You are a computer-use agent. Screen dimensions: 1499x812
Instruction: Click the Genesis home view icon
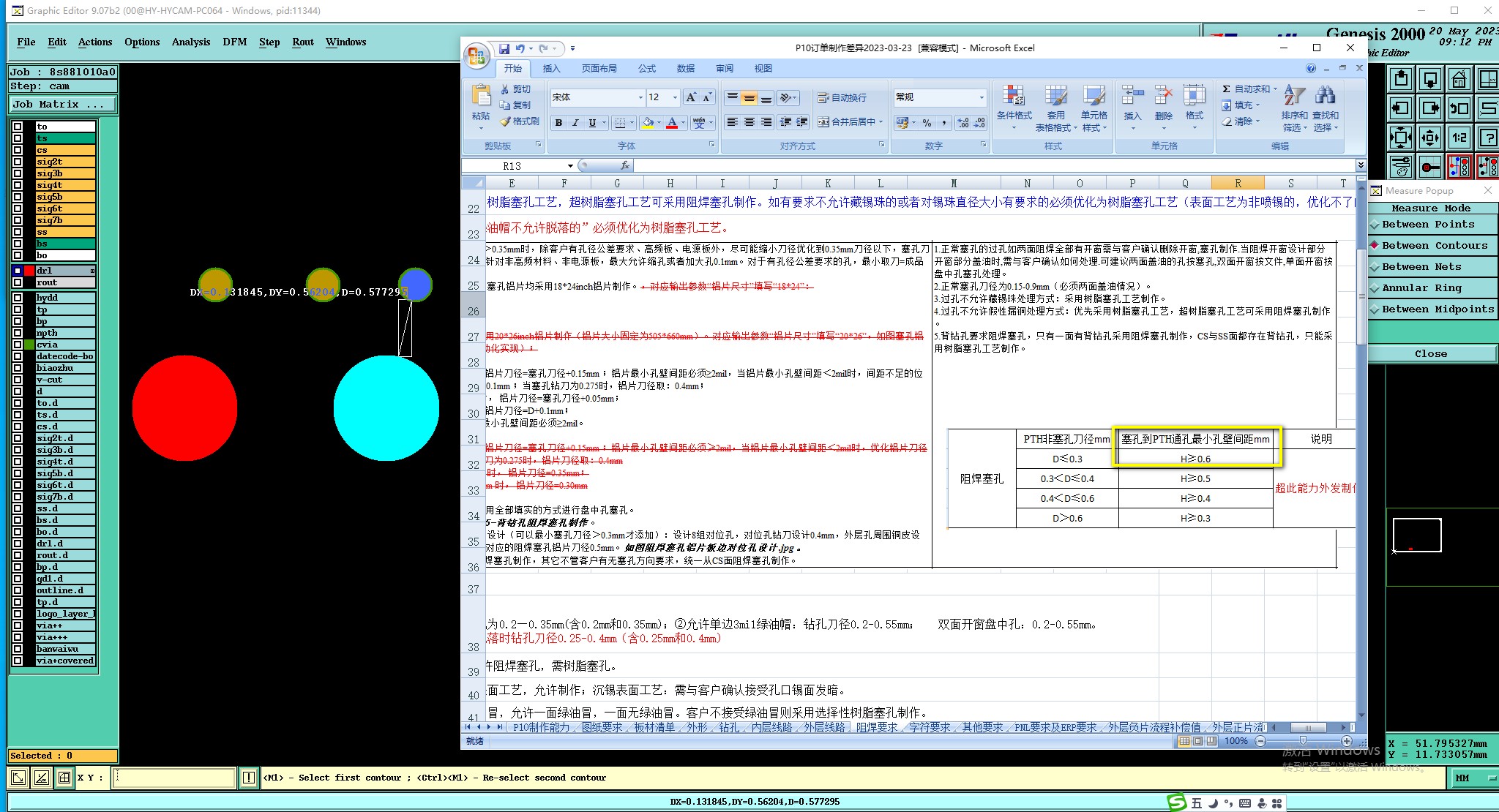[x=1458, y=79]
